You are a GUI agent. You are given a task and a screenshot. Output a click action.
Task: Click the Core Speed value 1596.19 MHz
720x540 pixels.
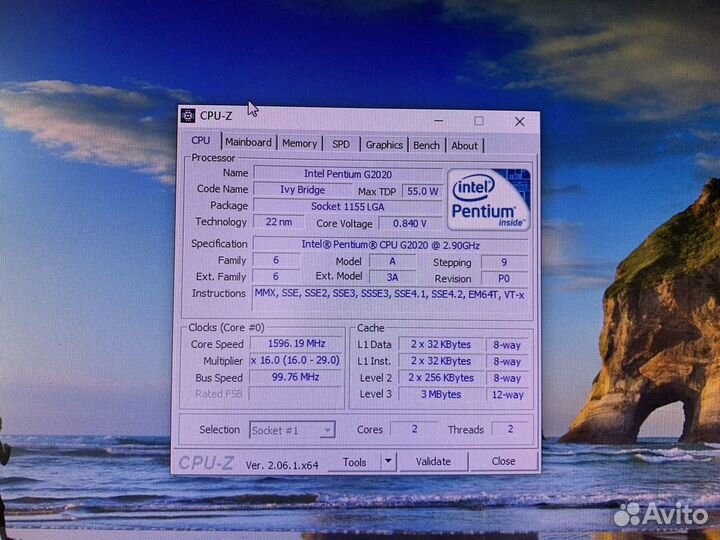296,343
